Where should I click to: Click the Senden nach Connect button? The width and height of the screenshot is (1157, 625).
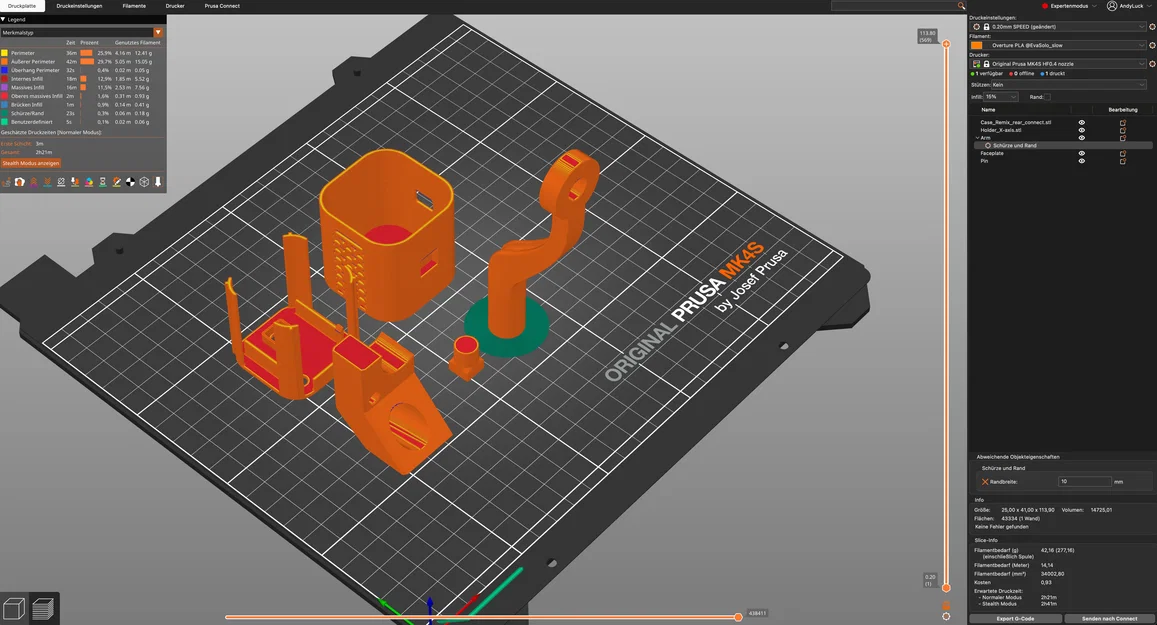click(1108, 618)
